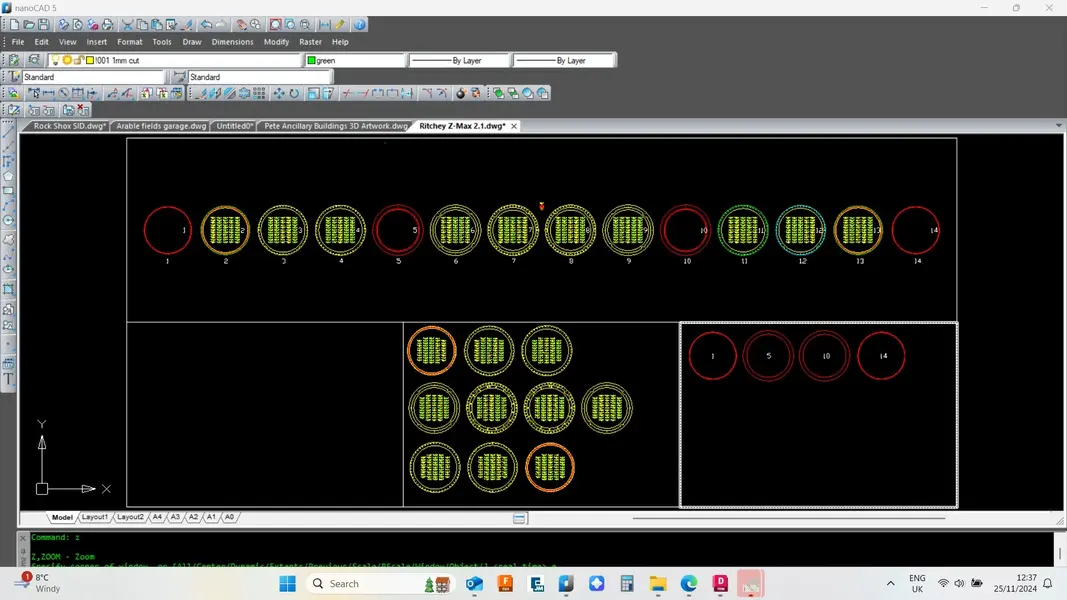Open File Explorer from the taskbar
This screenshot has height=600, width=1067.
tap(658, 584)
